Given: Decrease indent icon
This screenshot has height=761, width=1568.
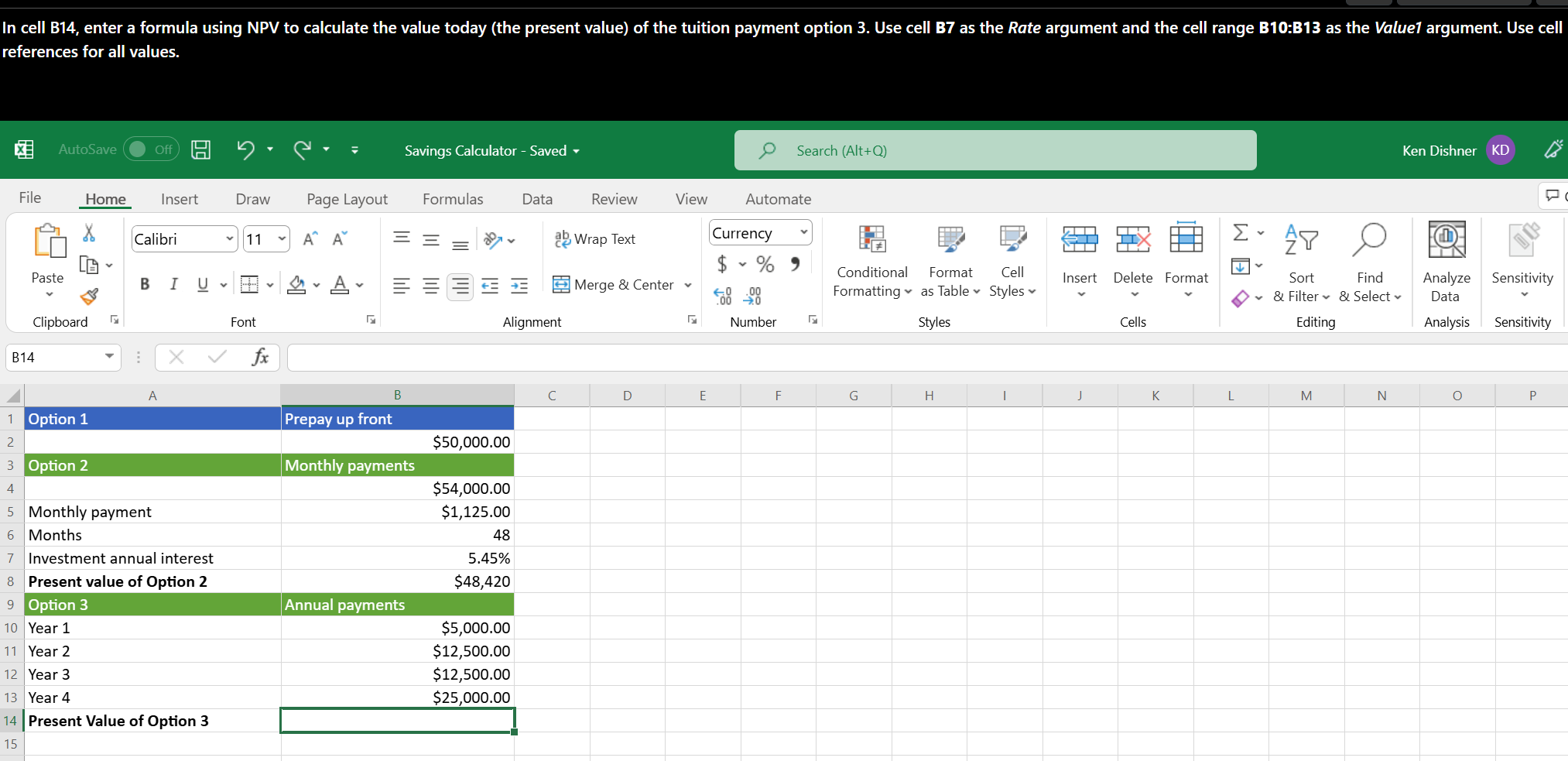Looking at the screenshot, I should coord(490,286).
